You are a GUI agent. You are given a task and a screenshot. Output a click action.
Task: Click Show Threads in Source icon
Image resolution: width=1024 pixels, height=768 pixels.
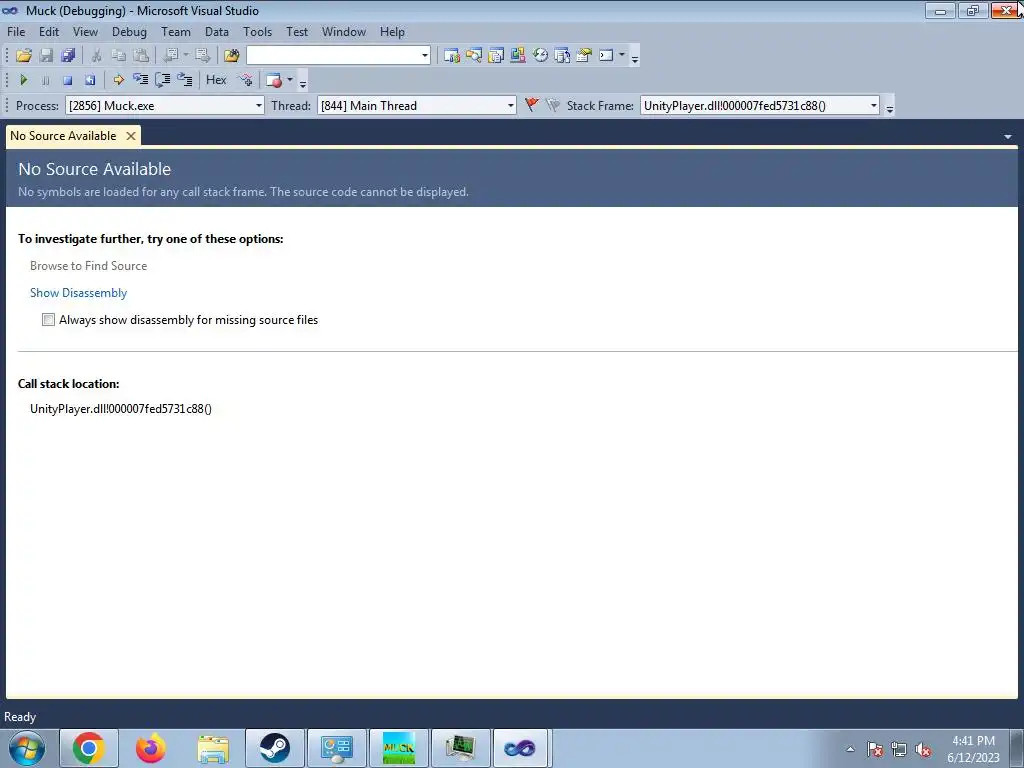245,80
